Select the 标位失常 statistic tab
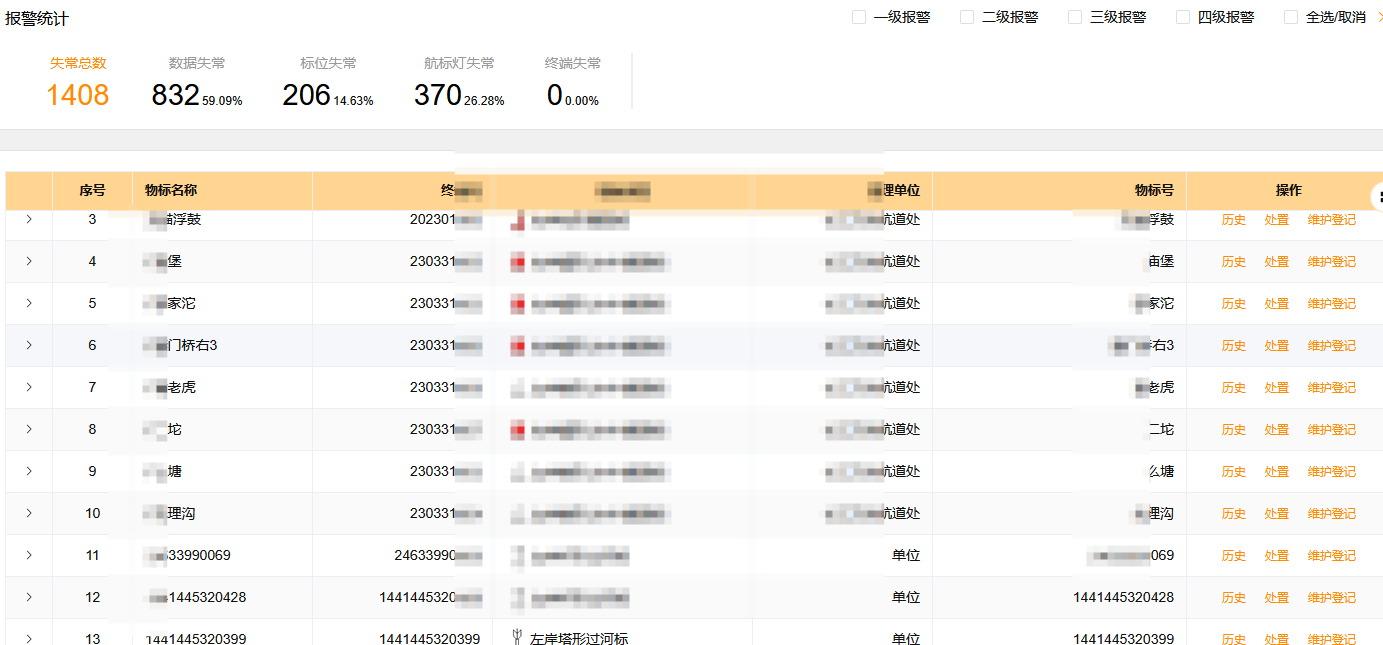This screenshot has height=645, width=1383. pyautogui.click(x=328, y=82)
